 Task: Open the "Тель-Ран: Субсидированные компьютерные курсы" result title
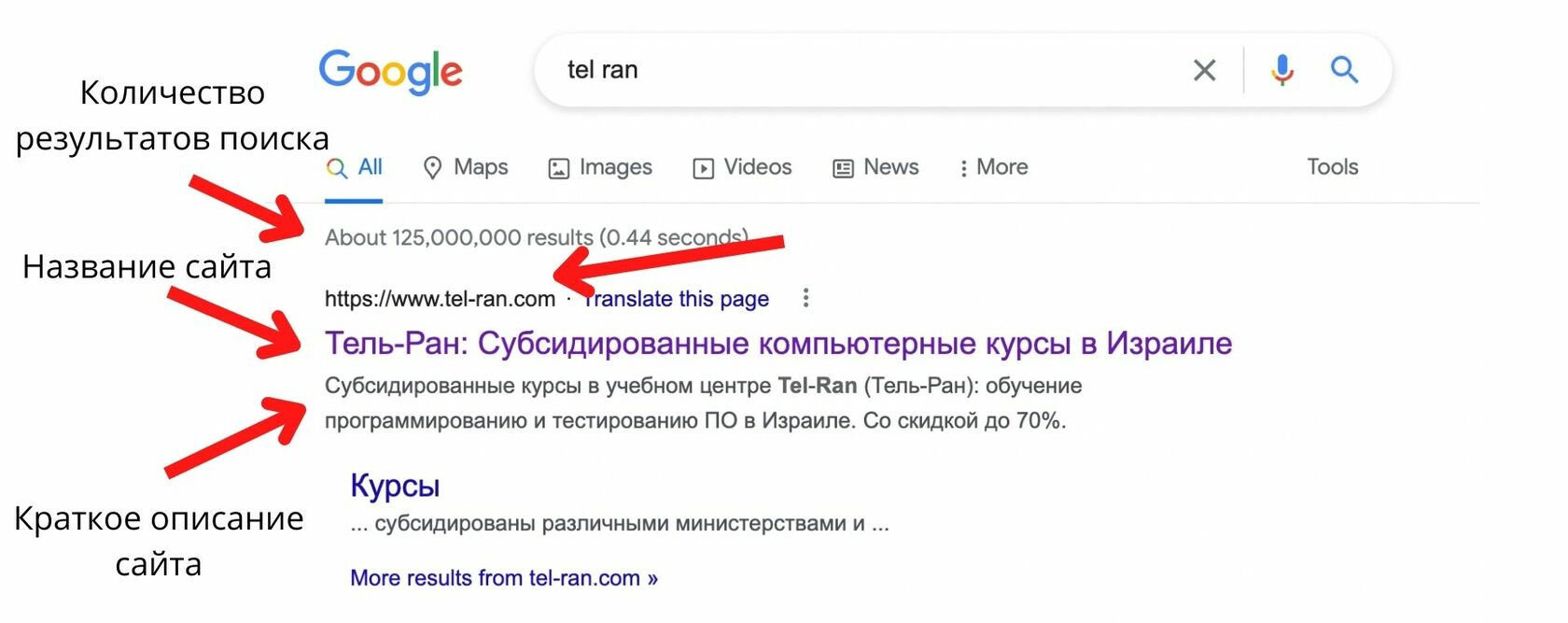point(777,344)
